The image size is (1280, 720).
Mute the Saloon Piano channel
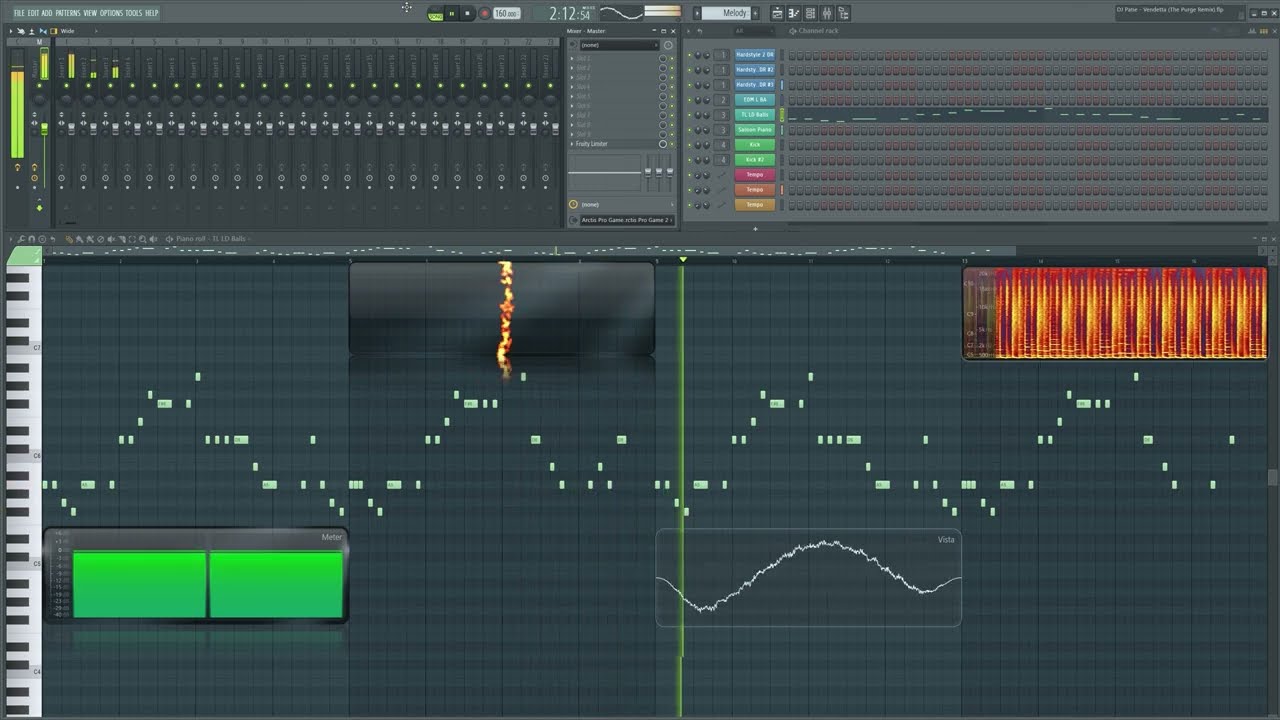[688, 130]
